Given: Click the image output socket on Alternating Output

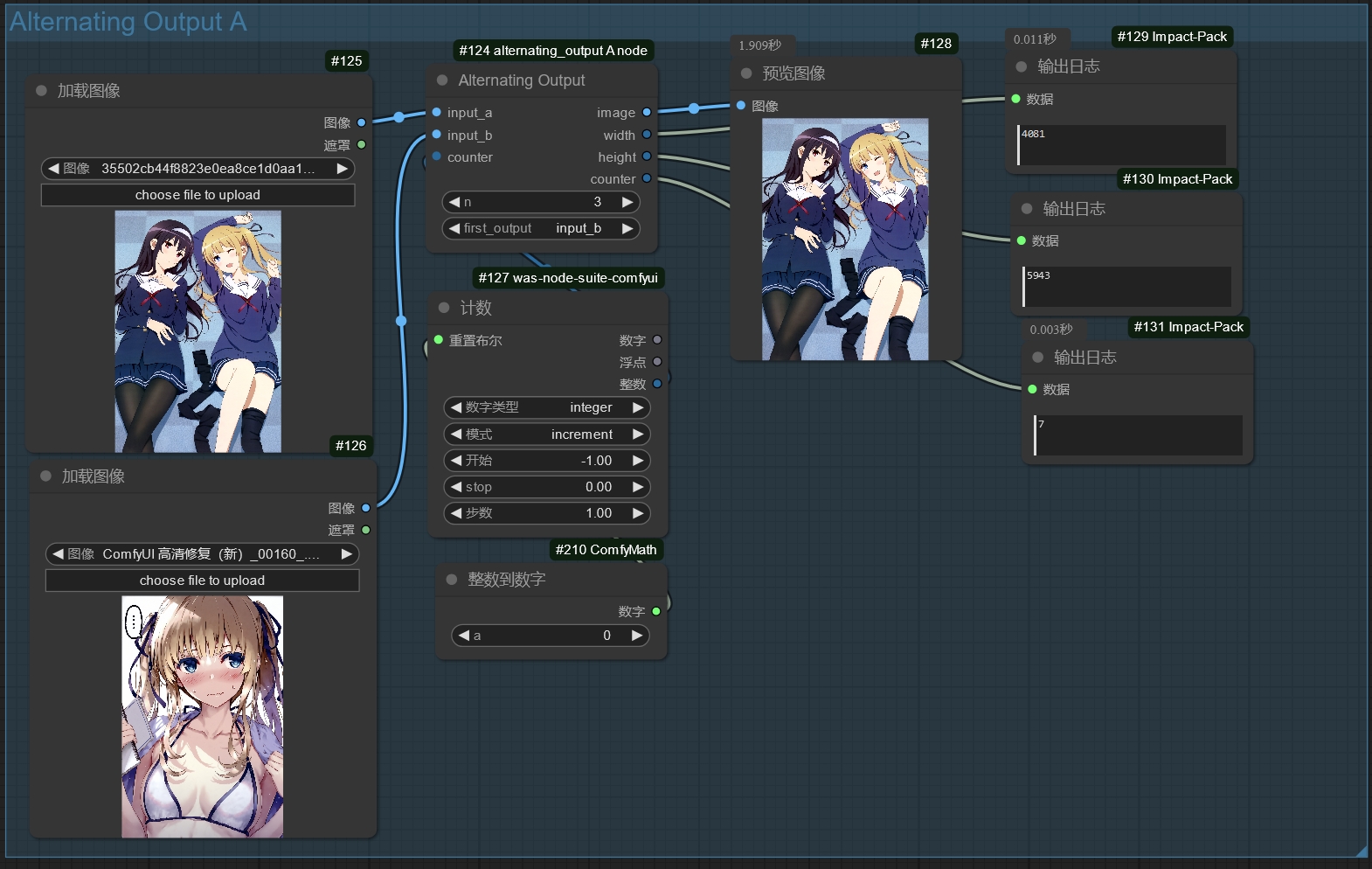Looking at the screenshot, I should (x=647, y=112).
